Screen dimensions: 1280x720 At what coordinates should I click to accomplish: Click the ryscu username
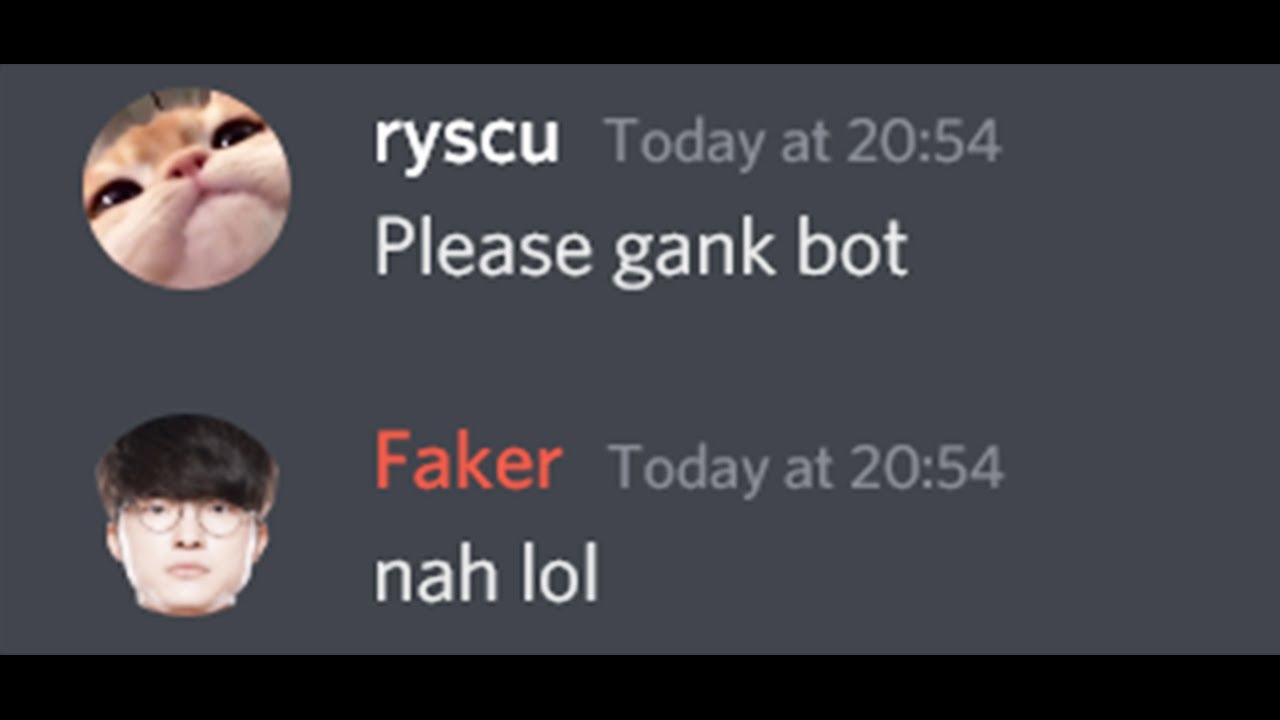(x=466, y=141)
